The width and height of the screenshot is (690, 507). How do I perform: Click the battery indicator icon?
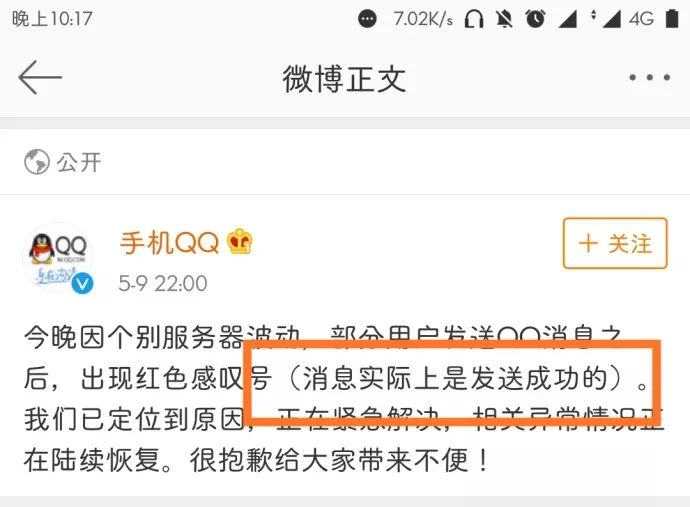tap(672, 18)
